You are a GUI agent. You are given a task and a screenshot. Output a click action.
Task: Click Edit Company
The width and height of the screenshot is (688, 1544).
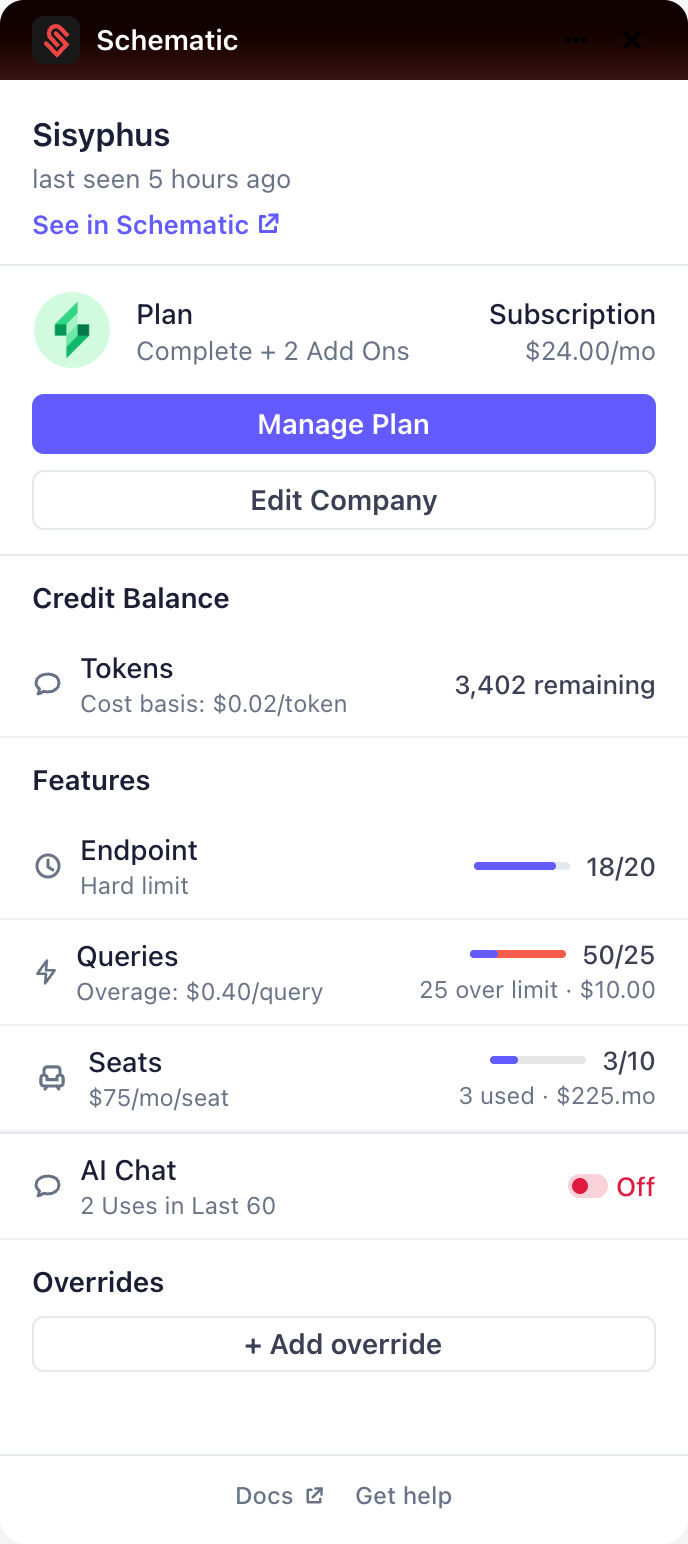click(x=343, y=500)
